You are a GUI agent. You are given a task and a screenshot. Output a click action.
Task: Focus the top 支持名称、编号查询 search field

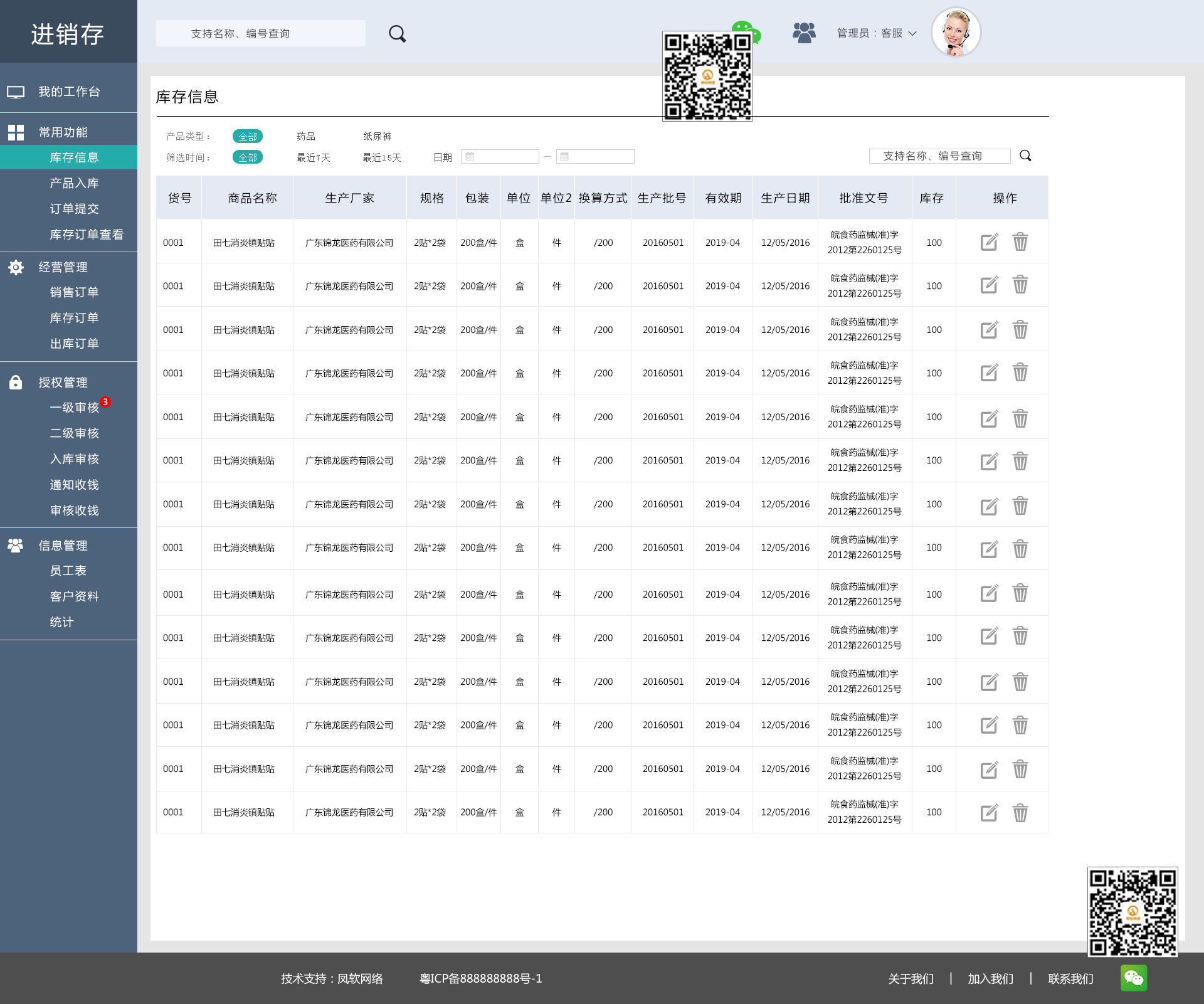tap(260, 33)
